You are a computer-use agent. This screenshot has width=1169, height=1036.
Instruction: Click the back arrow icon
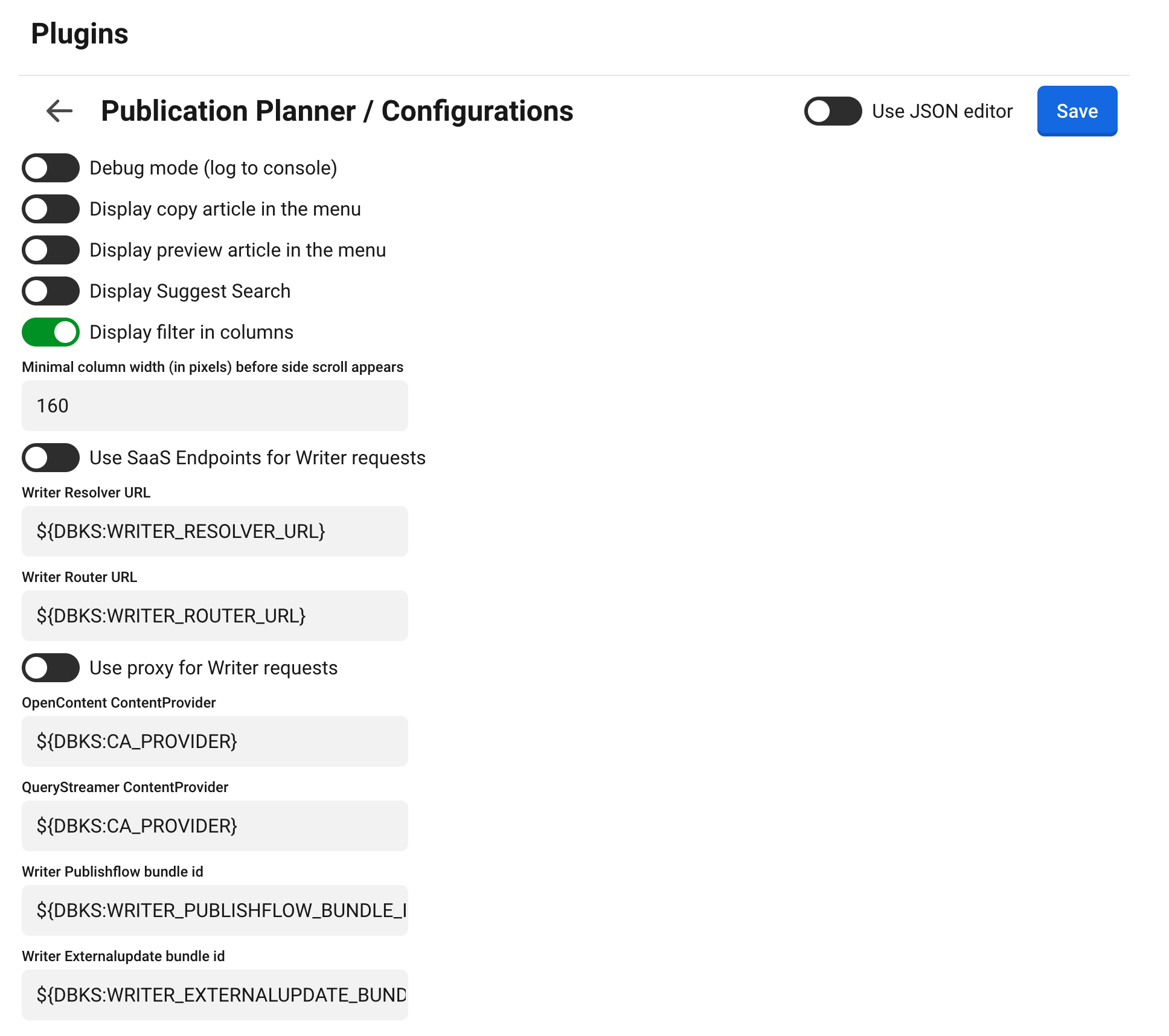[x=59, y=111]
